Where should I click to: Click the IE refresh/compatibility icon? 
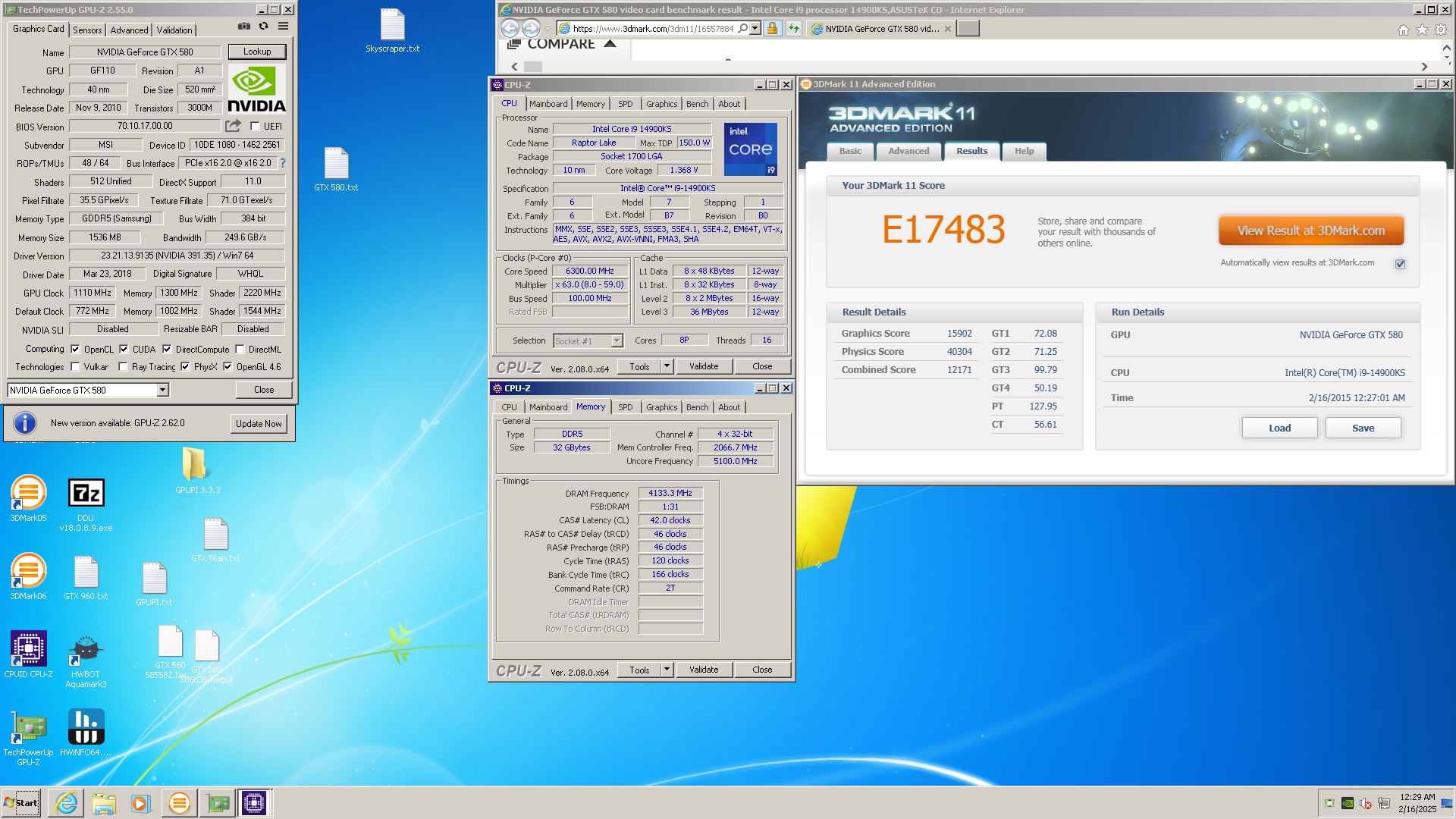point(793,29)
